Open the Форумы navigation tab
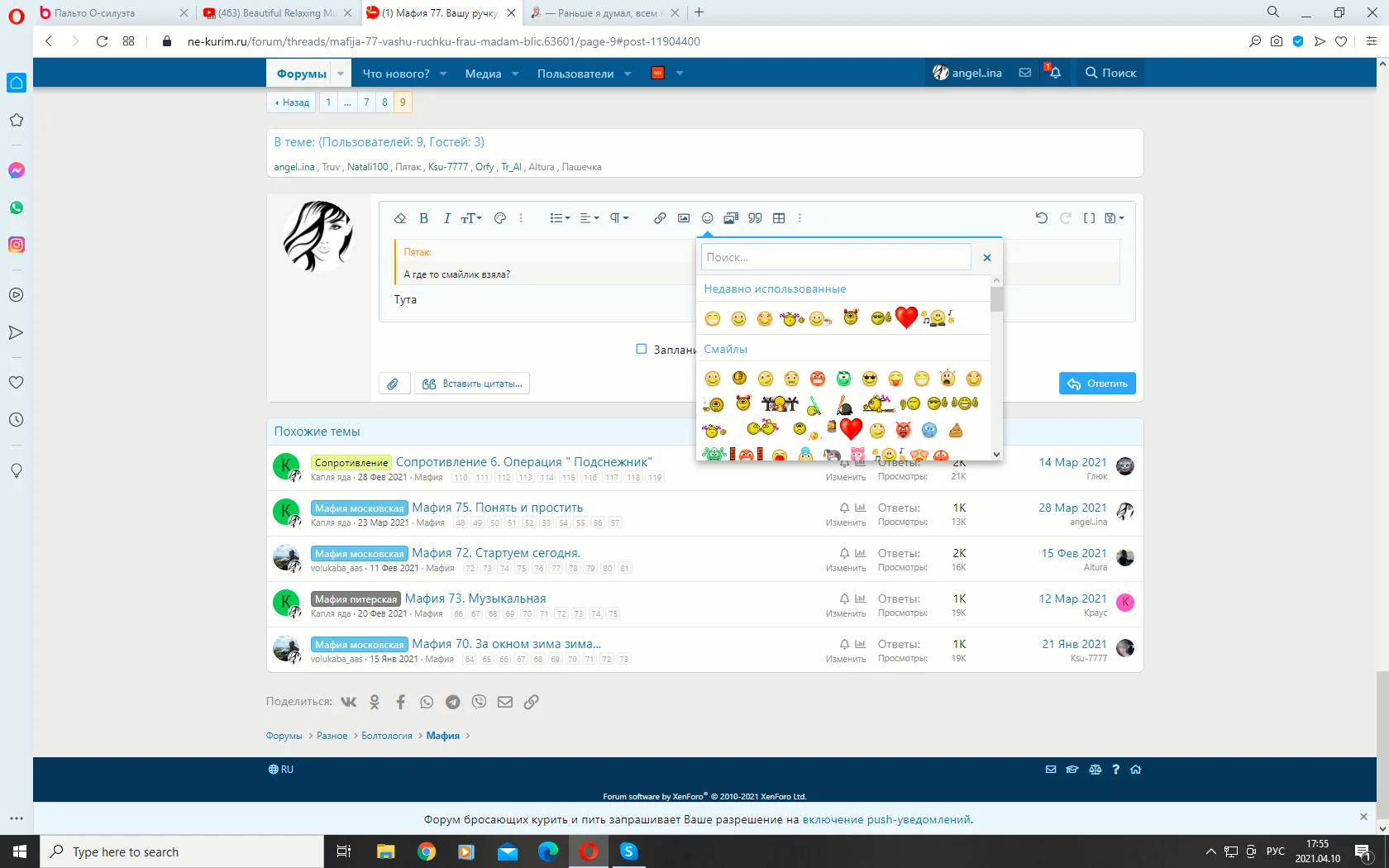The height and width of the screenshot is (868, 1389). [x=301, y=74]
